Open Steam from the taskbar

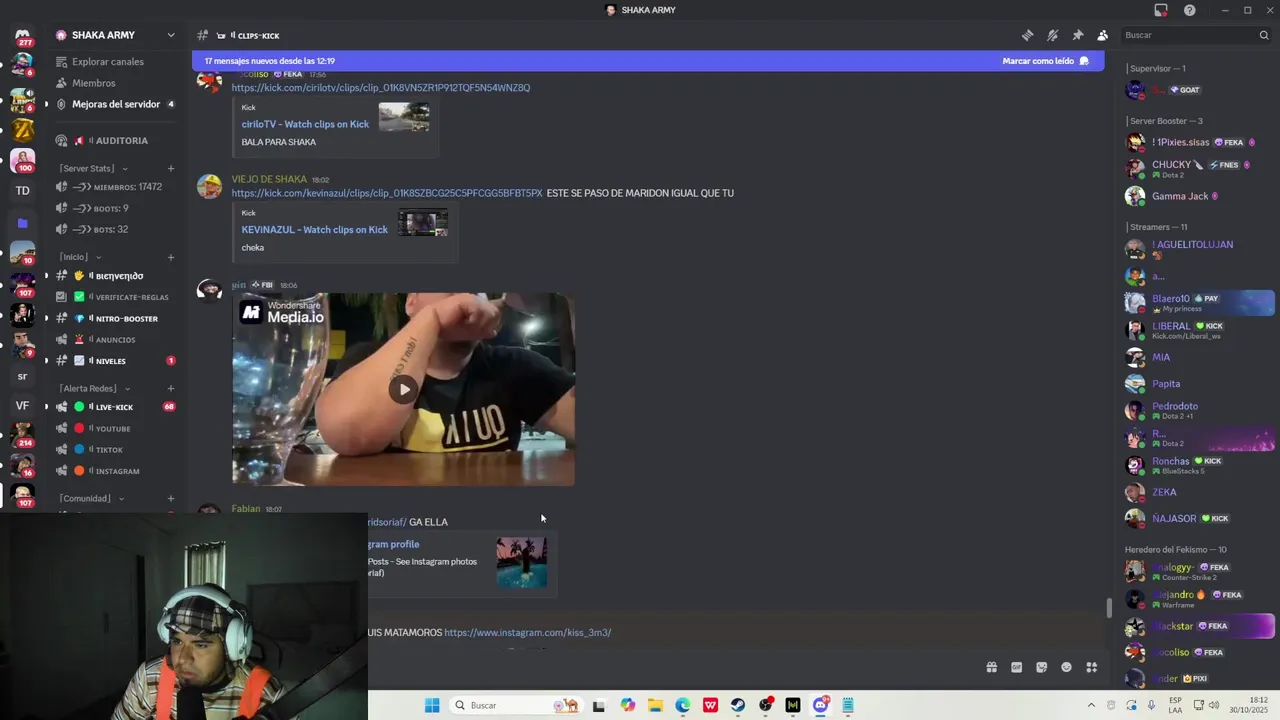point(738,706)
